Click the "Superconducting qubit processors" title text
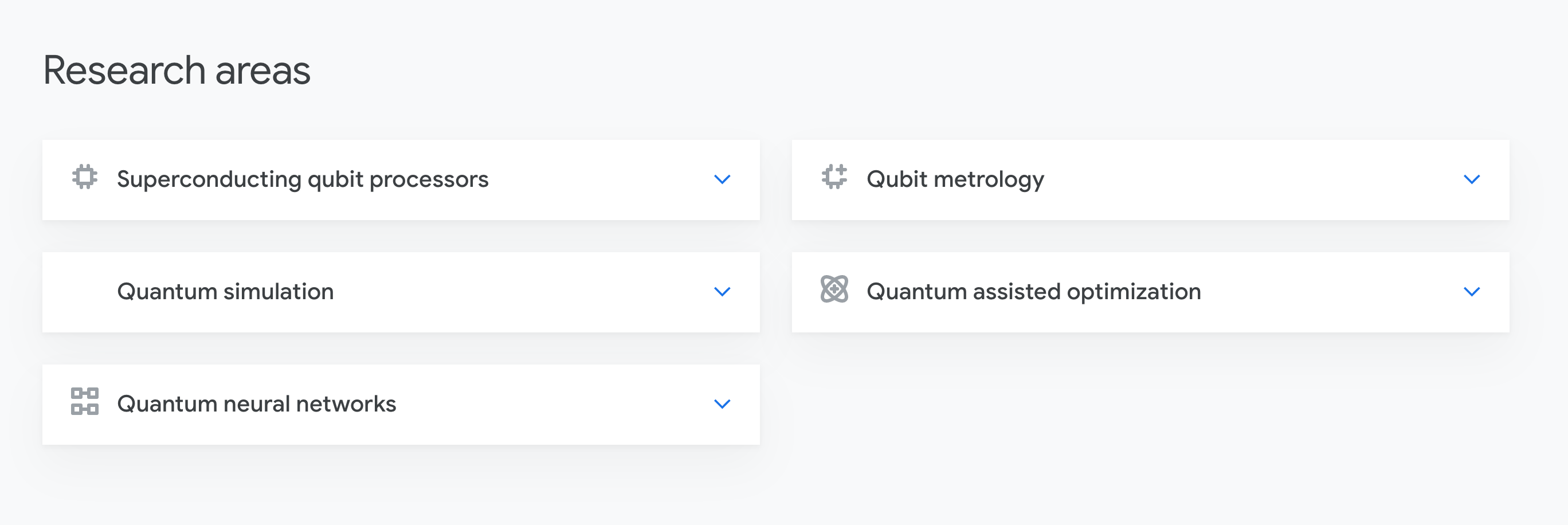This screenshot has height=525, width=1568. (x=303, y=179)
